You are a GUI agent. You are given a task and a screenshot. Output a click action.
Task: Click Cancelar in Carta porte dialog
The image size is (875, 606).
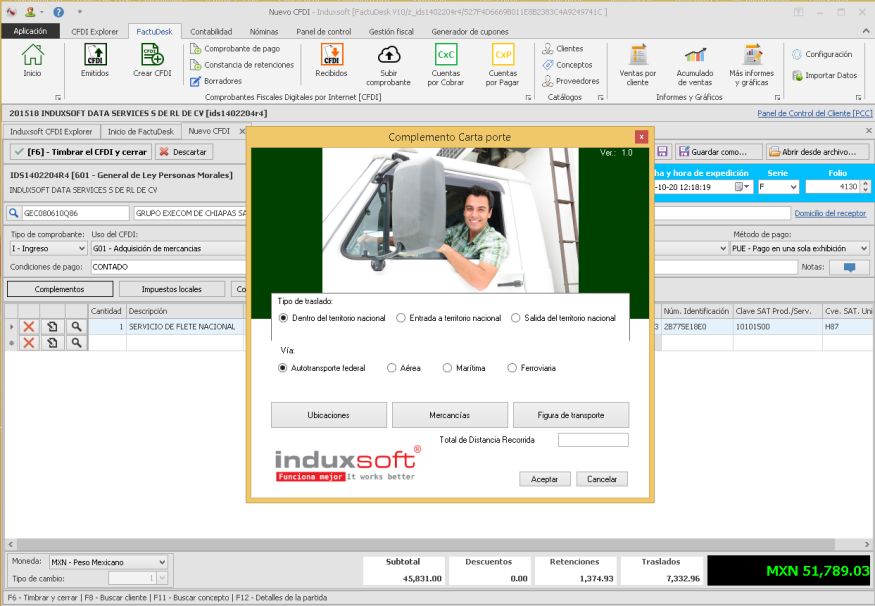click(602, 479)
